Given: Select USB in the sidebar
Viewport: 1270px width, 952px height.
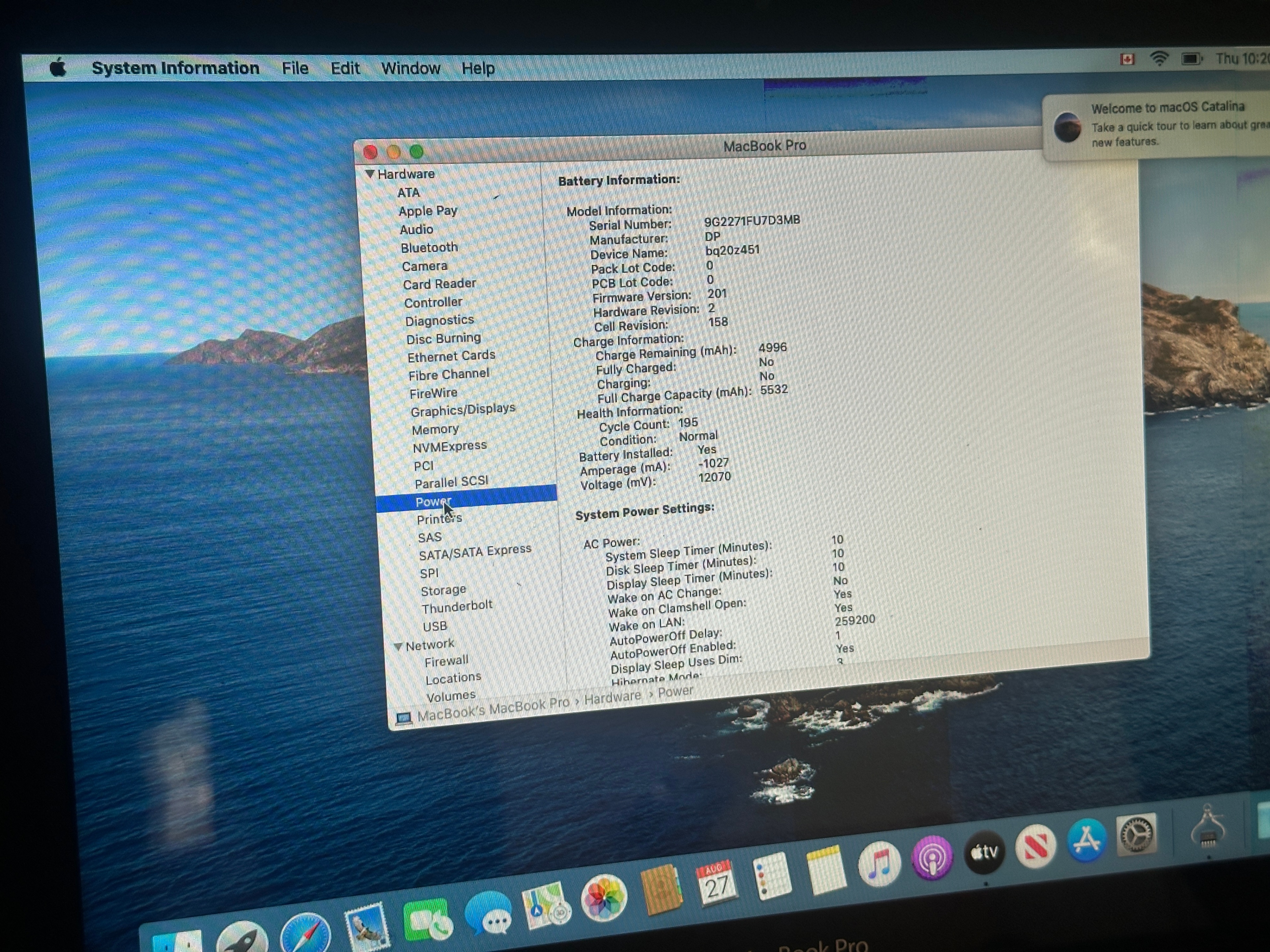Looking at the screenshot, I should click(435, 626).
